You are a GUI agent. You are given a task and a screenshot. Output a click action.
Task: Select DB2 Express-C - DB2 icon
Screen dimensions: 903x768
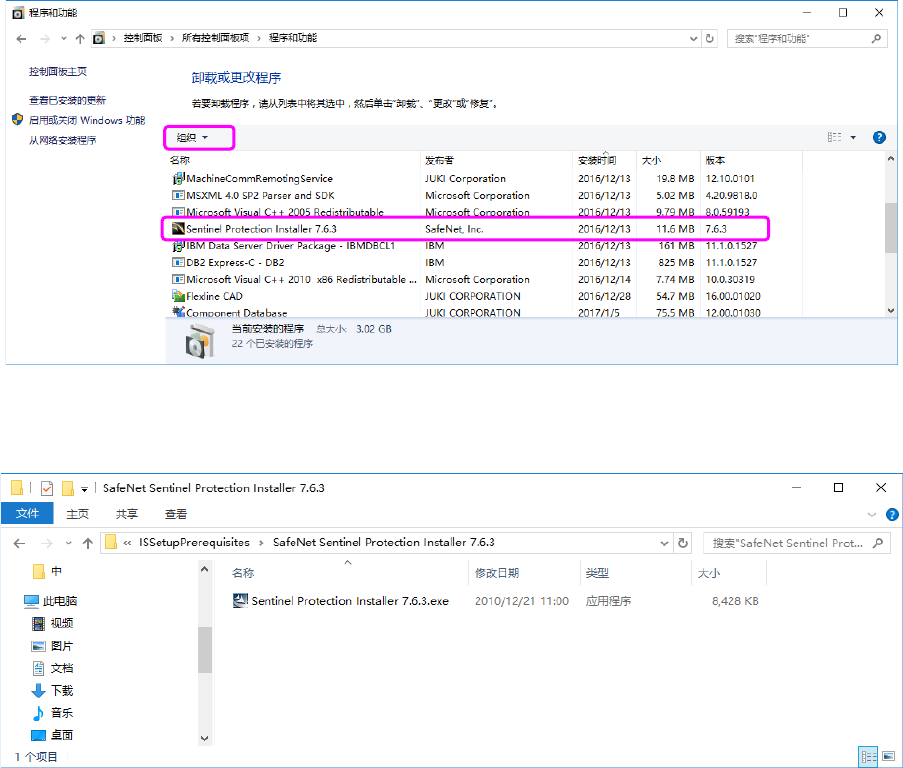pos(179,263)
